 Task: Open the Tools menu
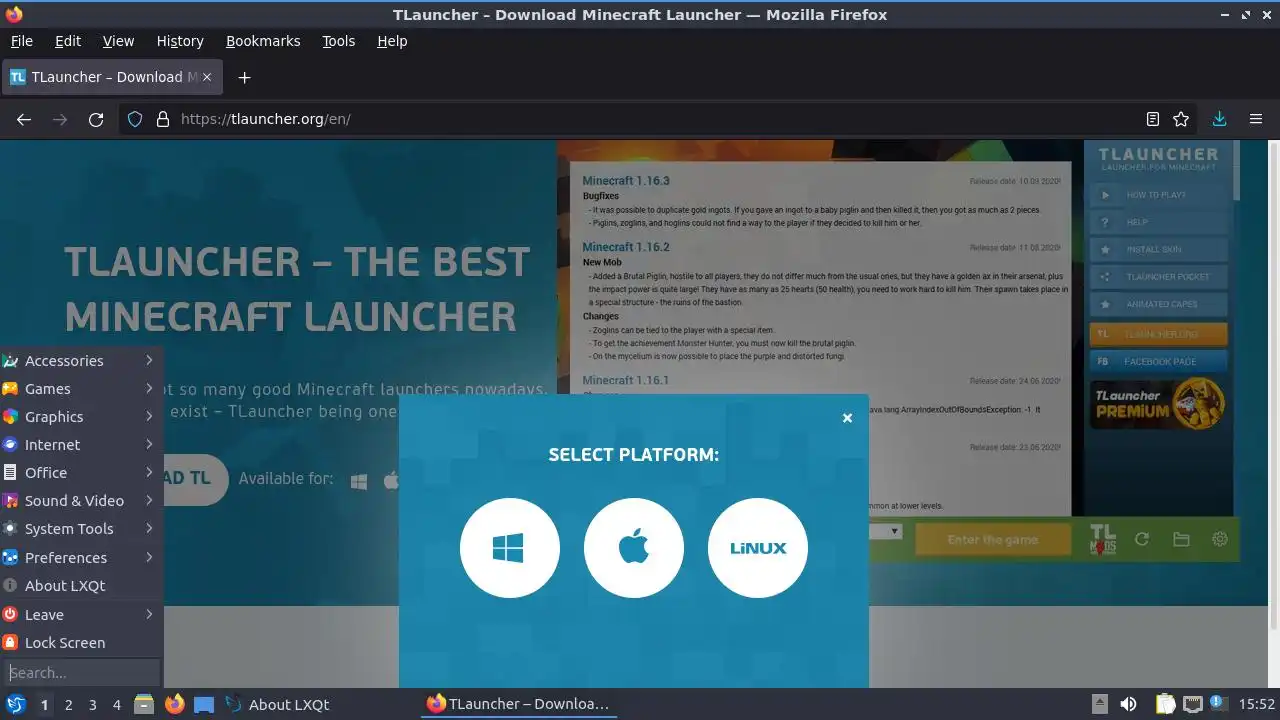click(x=338, y=41)
